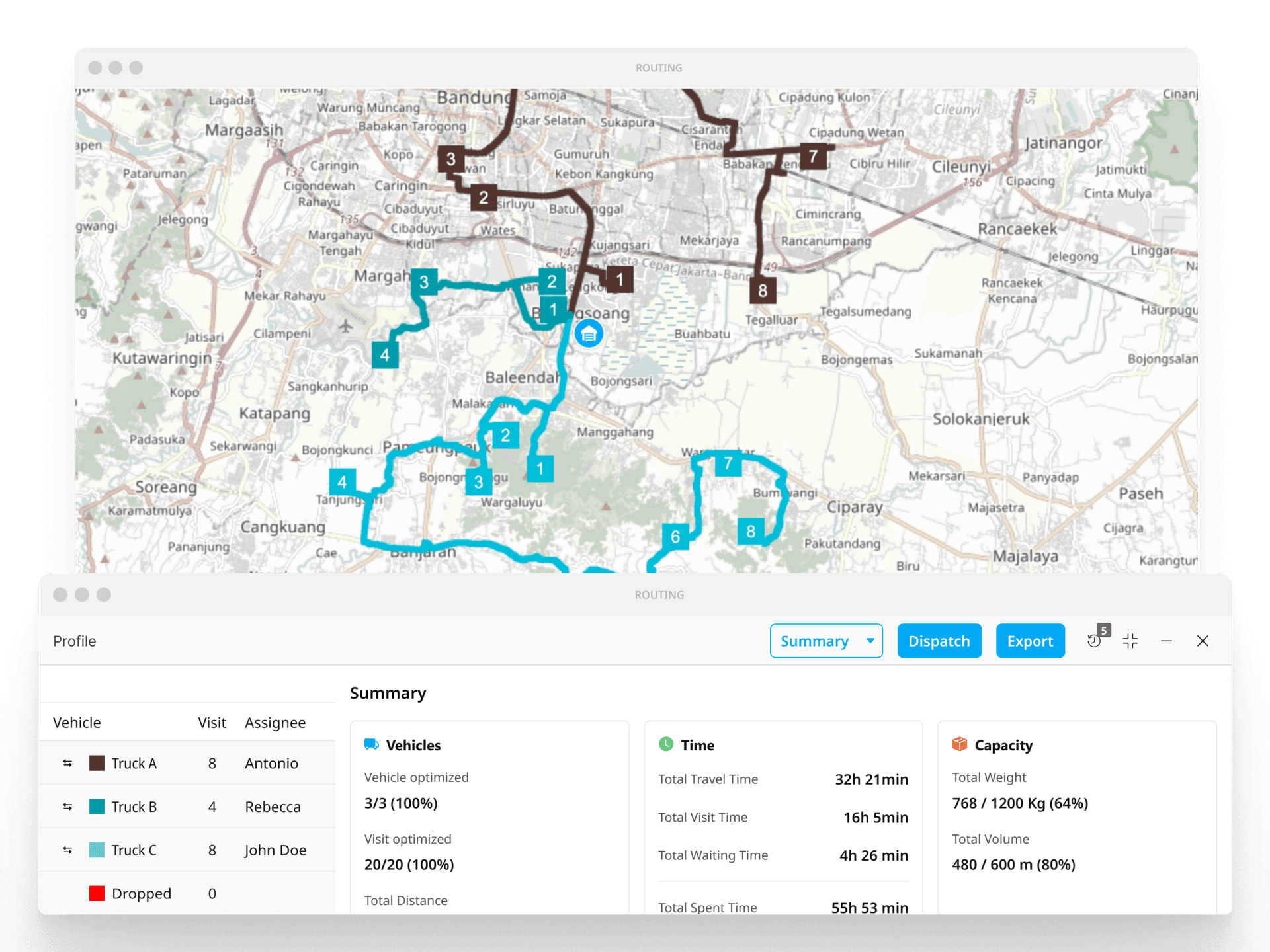Click light blue stop marker 6

tap(675, 536)
